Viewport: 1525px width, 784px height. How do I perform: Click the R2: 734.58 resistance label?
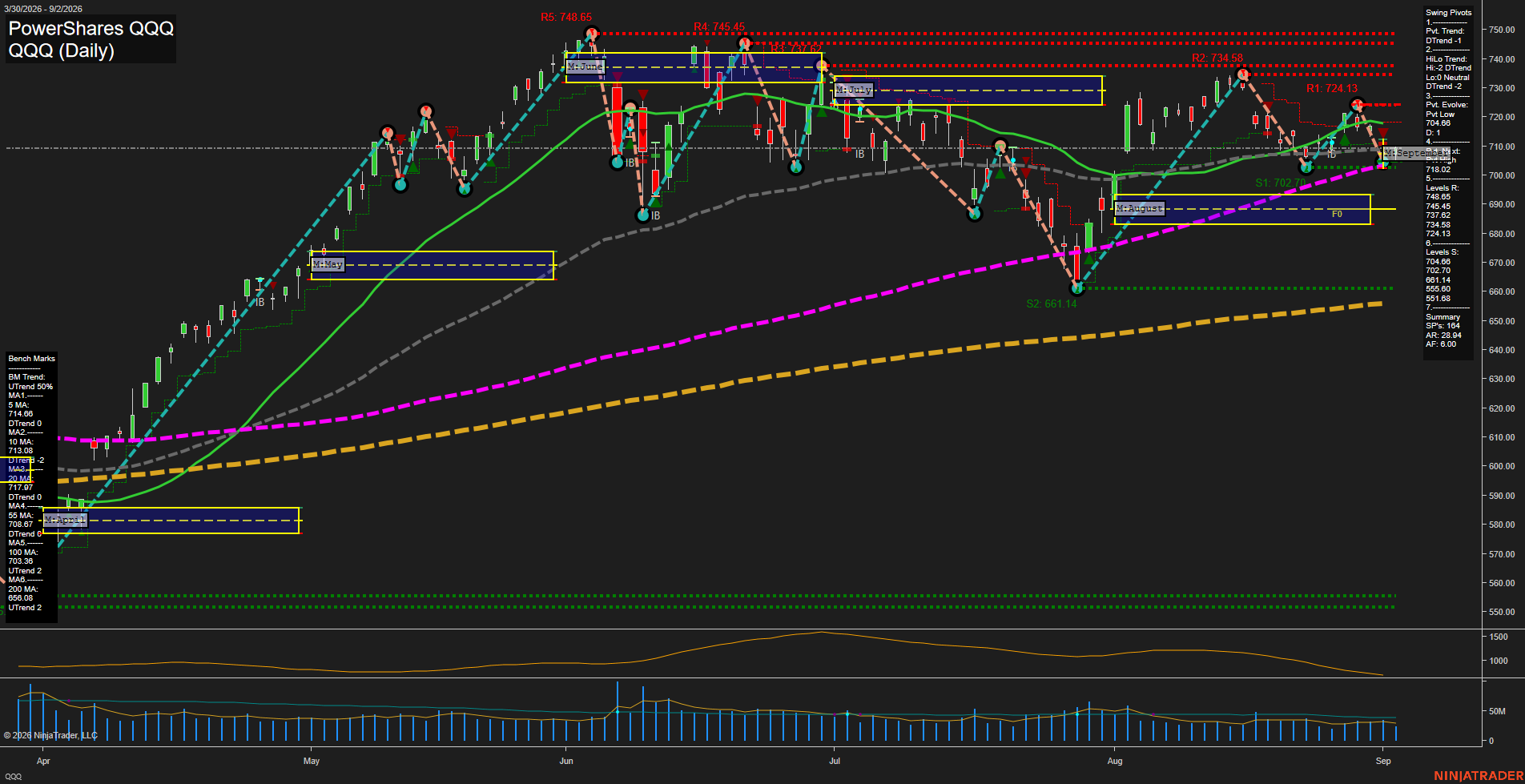click(x=1217, y=58)
